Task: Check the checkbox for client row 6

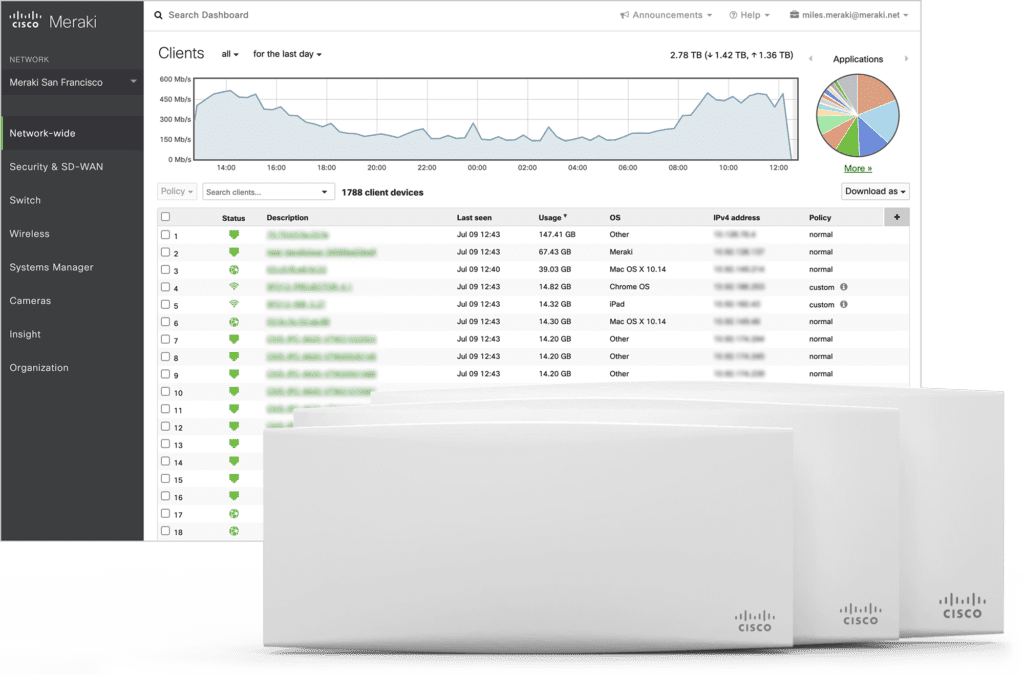Action: click(x=165, y=322)
